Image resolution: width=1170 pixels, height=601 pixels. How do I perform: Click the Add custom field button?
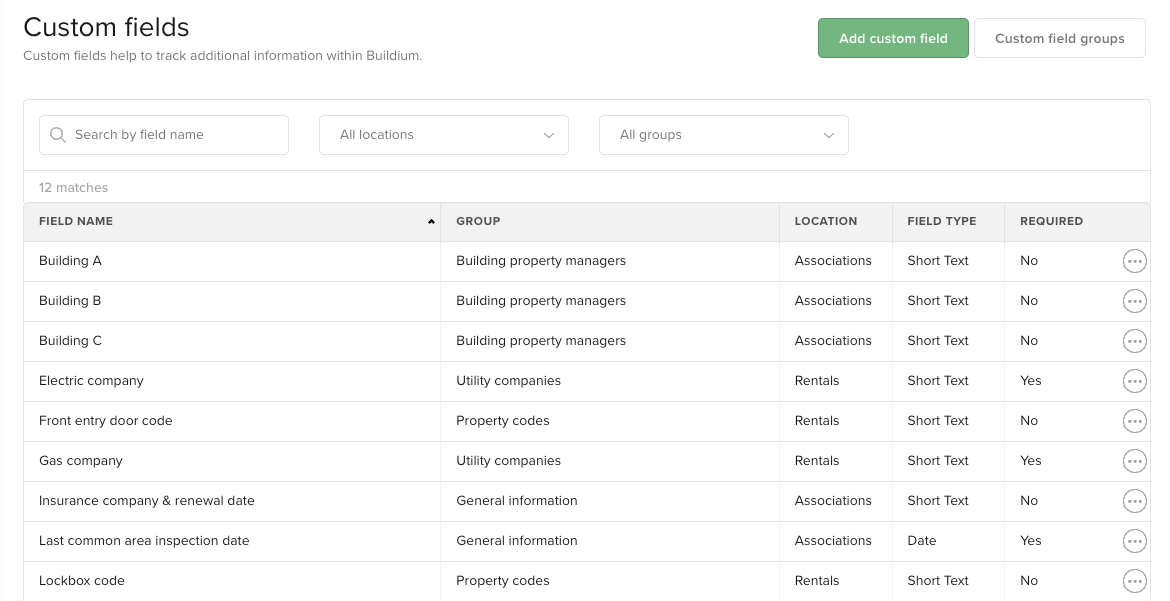(x=893, y=38)
